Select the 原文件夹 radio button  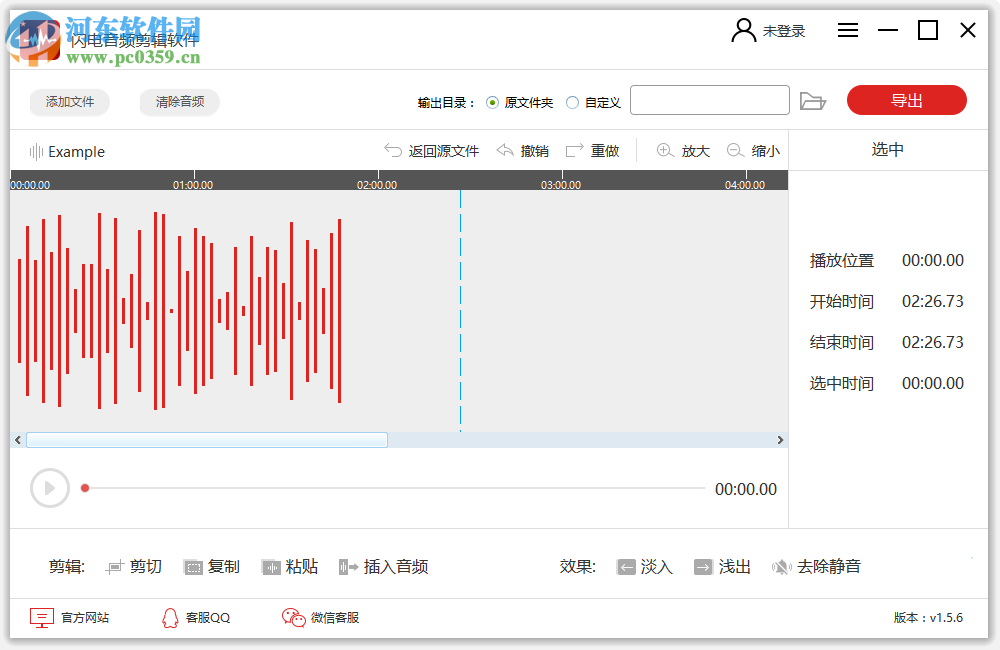pyautogui.click(x=491, y=101)
